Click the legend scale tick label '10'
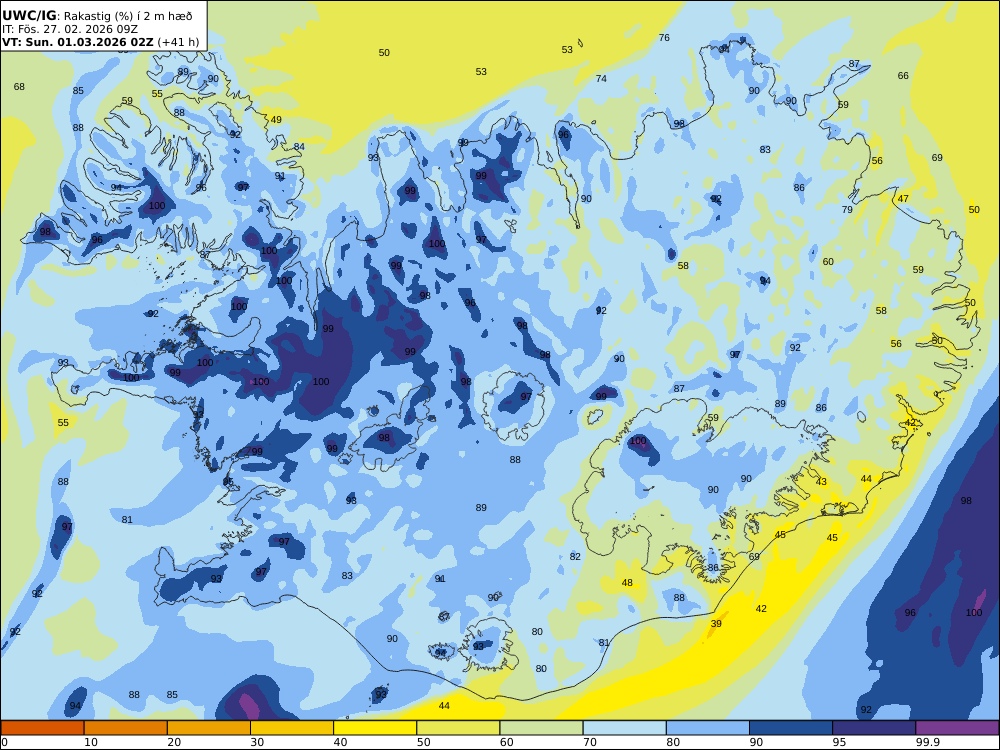 (91, 742)
